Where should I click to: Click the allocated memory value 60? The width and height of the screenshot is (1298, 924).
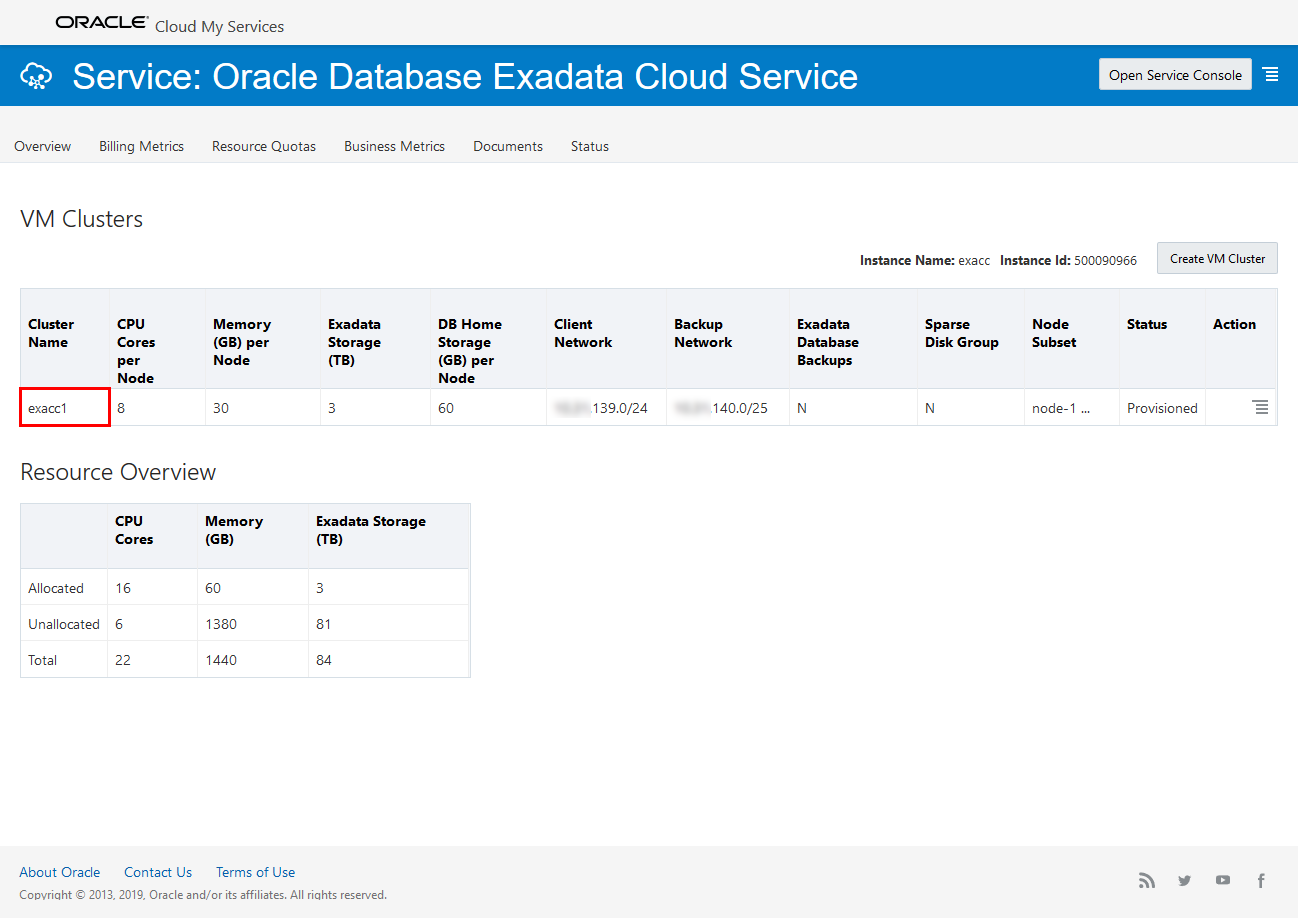coord(213,588)
